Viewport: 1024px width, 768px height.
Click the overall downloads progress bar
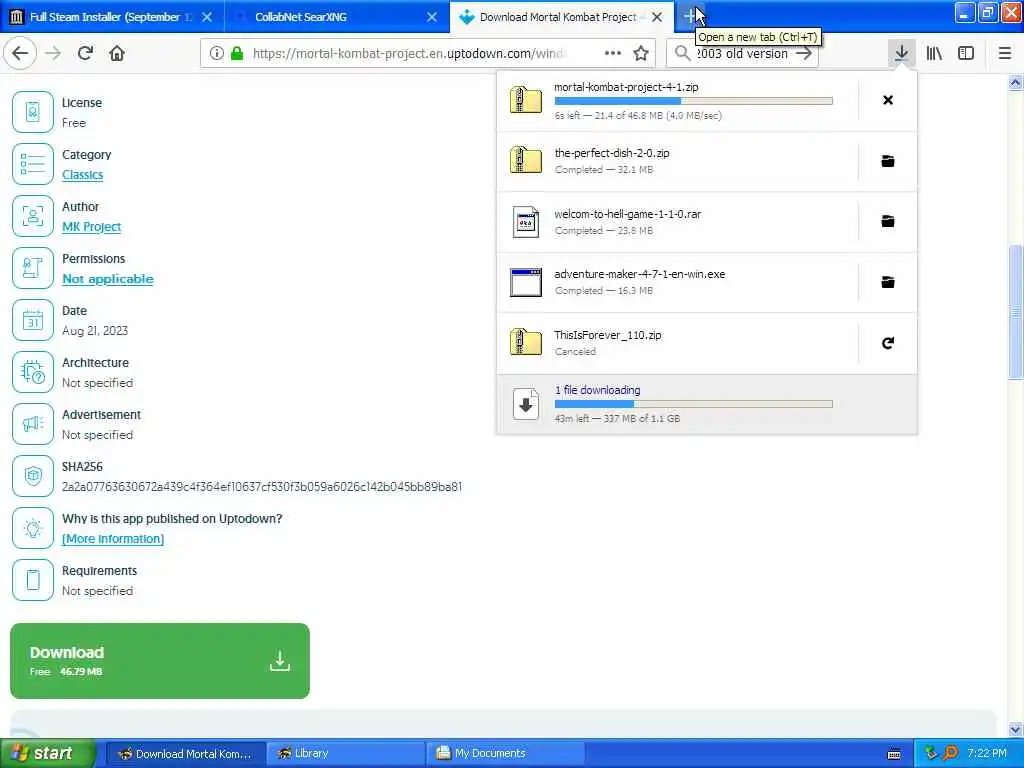(694, 404)
